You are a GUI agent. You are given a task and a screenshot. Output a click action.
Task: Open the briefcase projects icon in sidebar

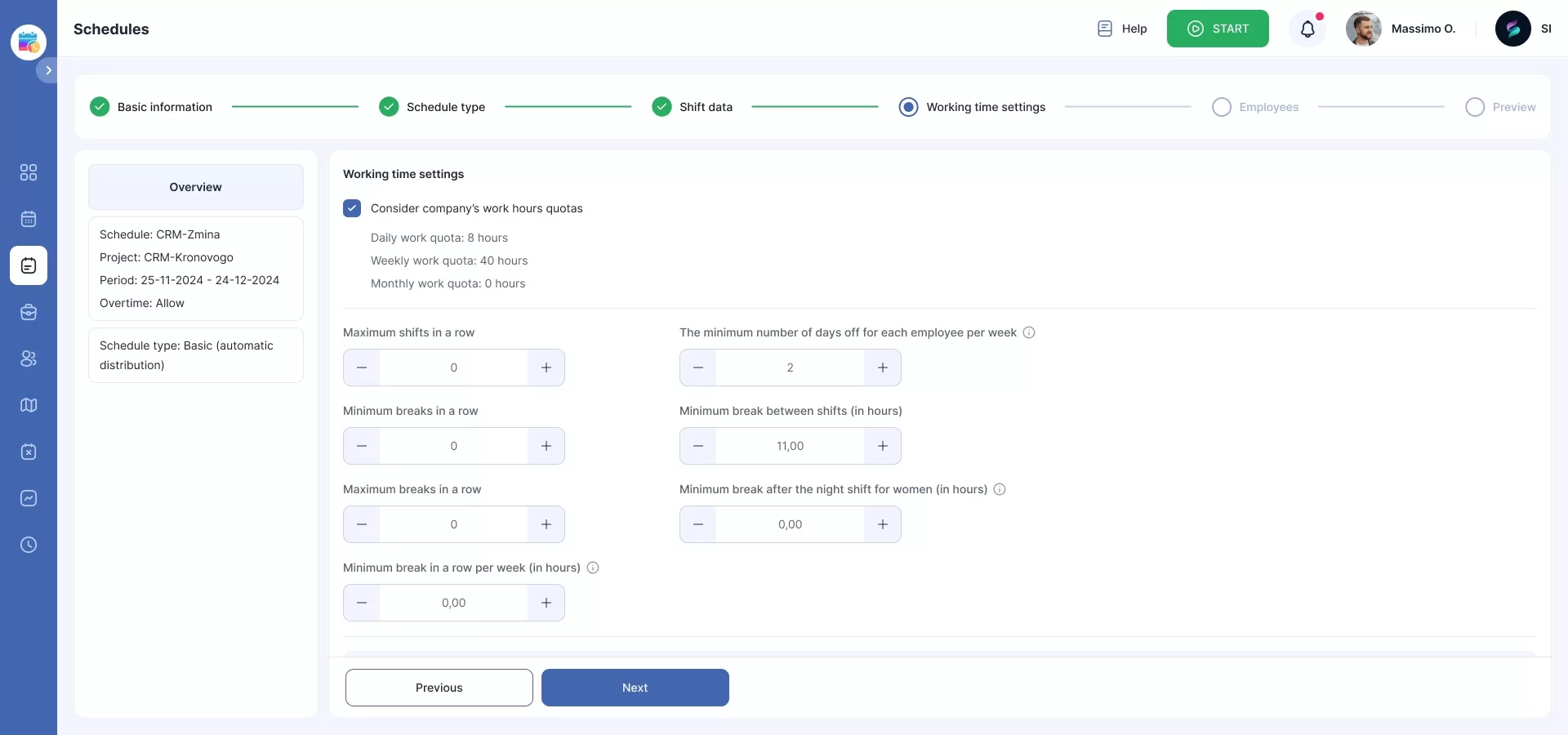coord(29,312)
